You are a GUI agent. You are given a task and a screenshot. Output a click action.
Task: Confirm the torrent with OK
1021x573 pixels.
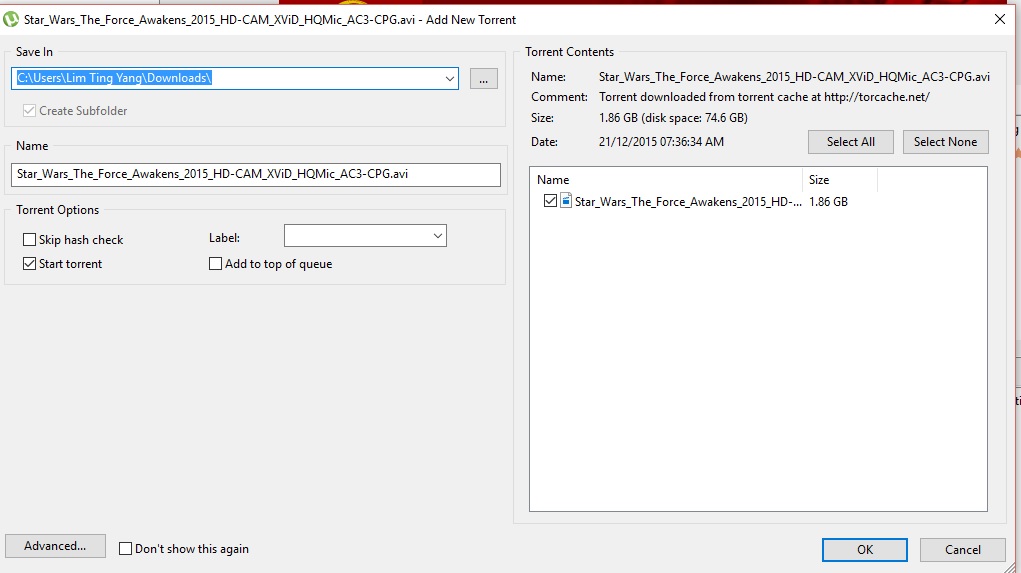[865, 550]
